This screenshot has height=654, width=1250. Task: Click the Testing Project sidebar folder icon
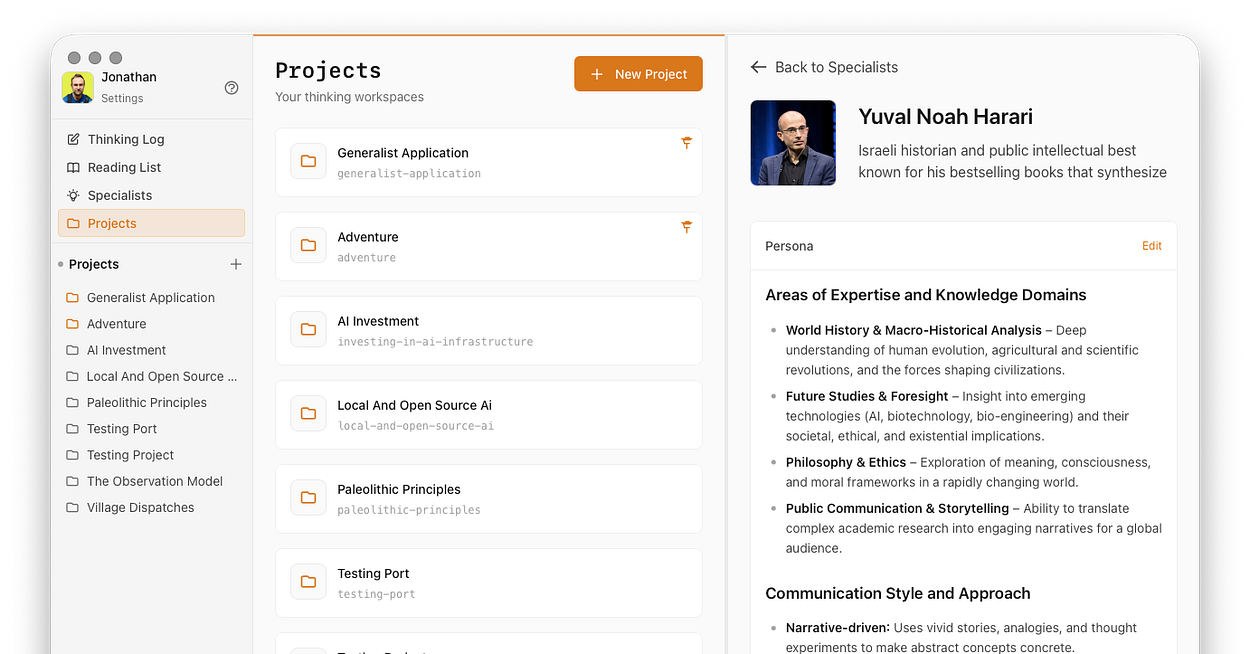coord(72,455)
